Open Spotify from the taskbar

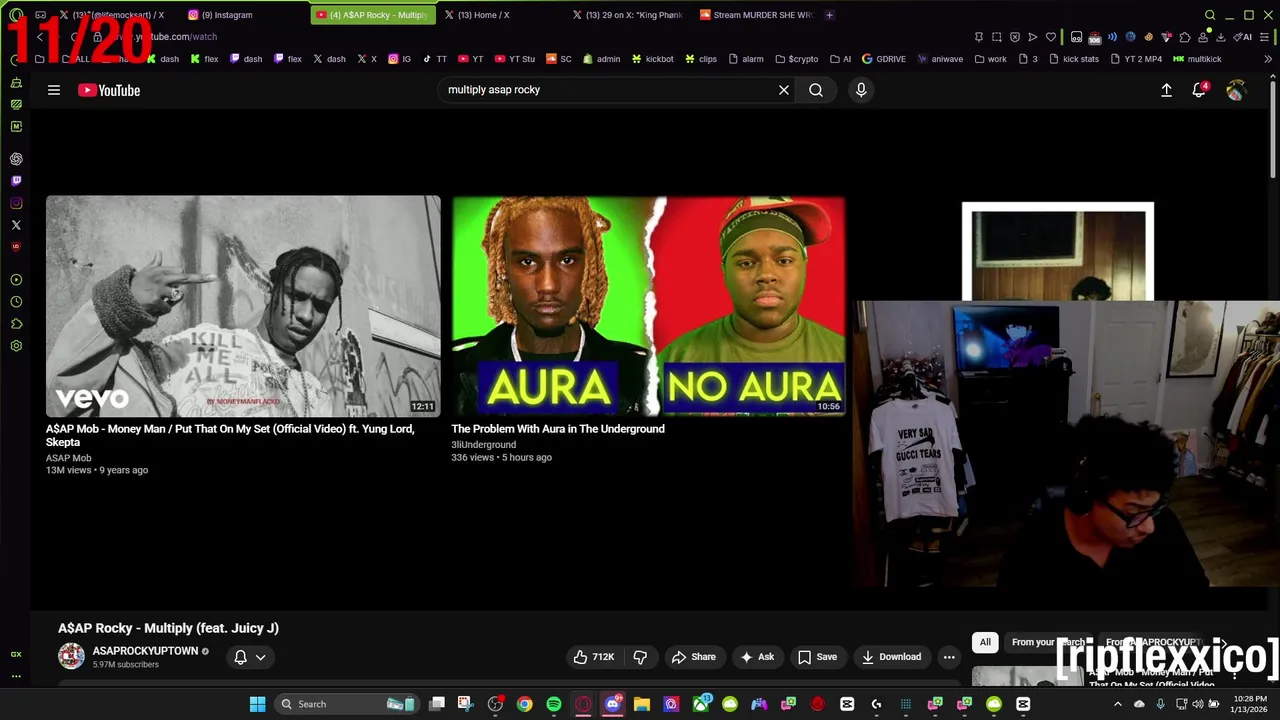(x=554, y=704)
